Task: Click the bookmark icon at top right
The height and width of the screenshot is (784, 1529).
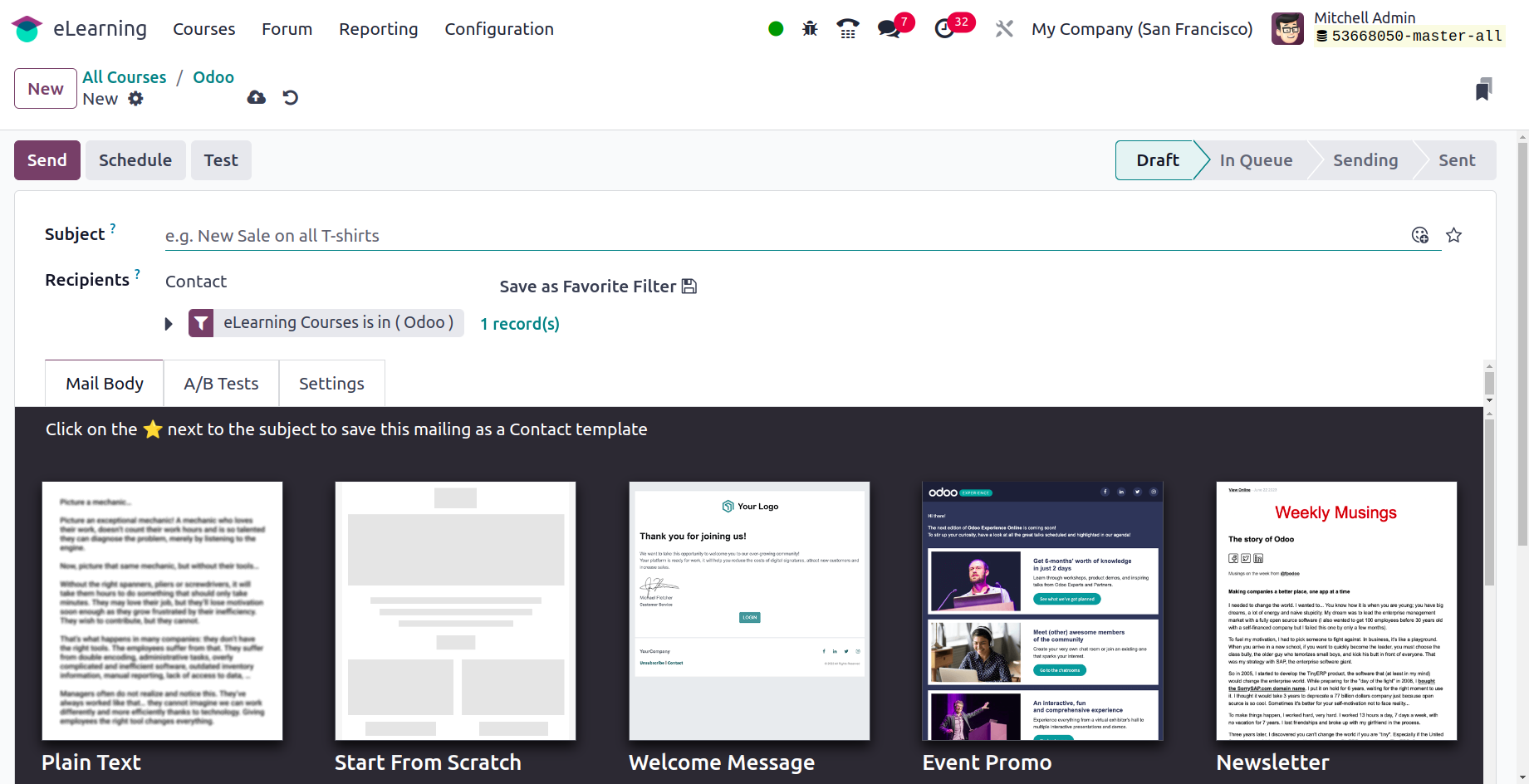Action: coord(1483,89)
